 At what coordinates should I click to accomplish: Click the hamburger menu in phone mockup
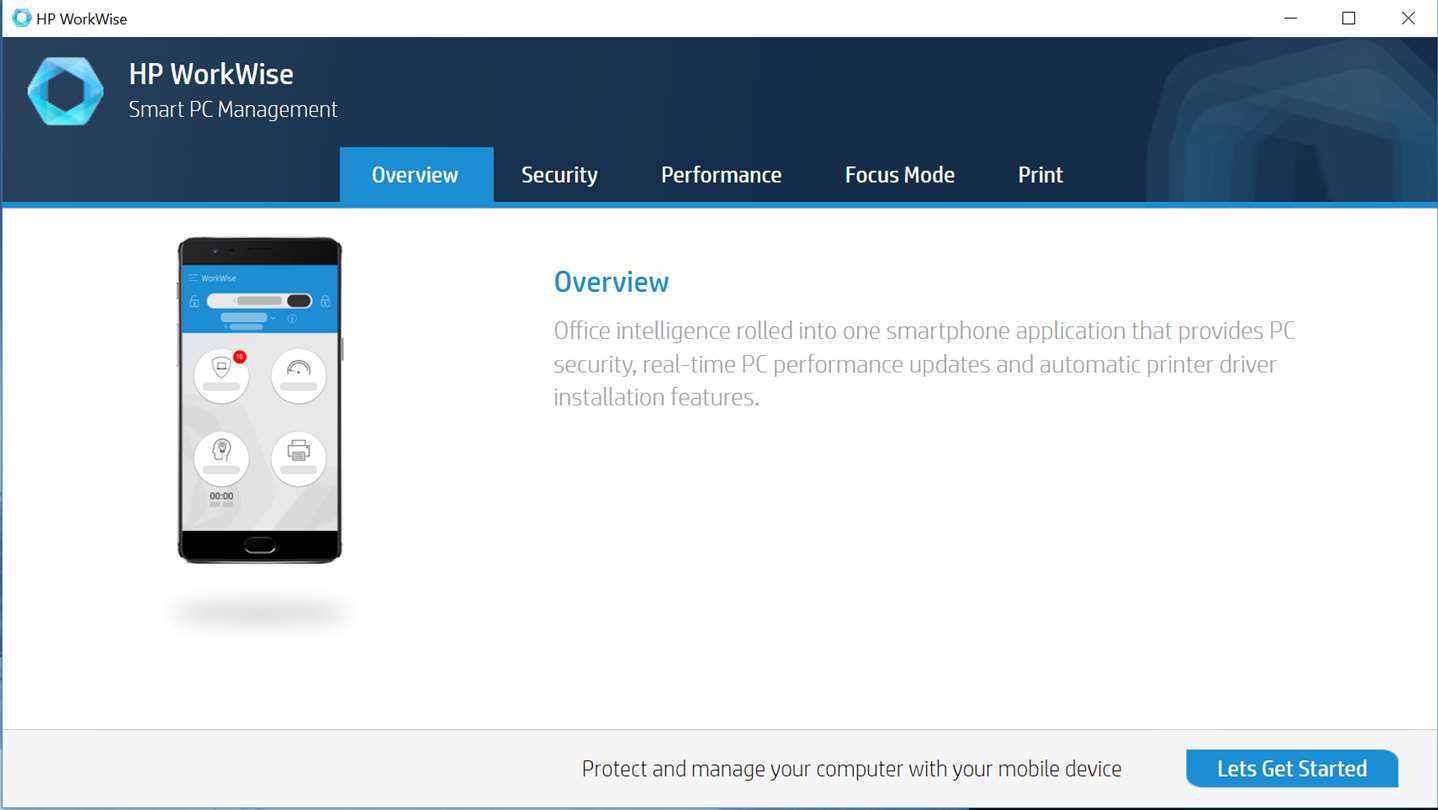tap(193, 278)
